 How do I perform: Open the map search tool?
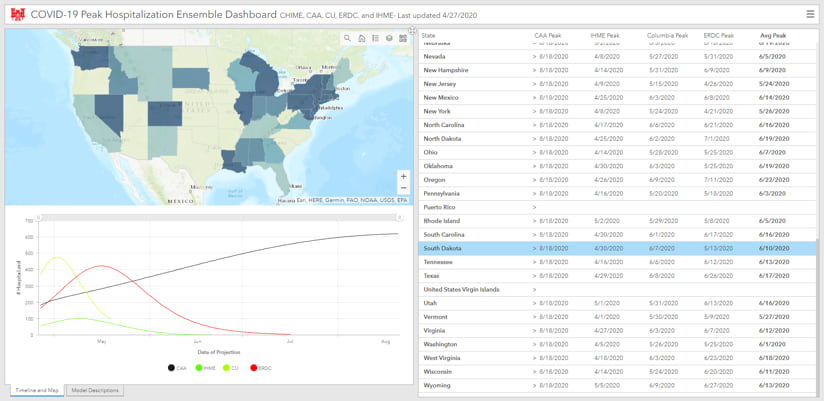point(347,38)
